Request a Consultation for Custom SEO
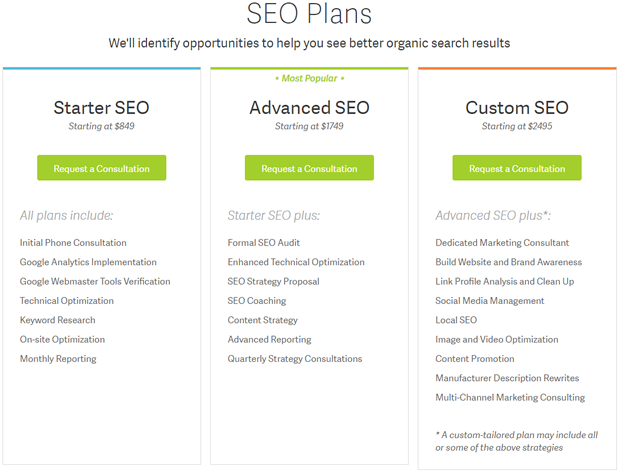 pyautogui.click(x=517, y=168)
